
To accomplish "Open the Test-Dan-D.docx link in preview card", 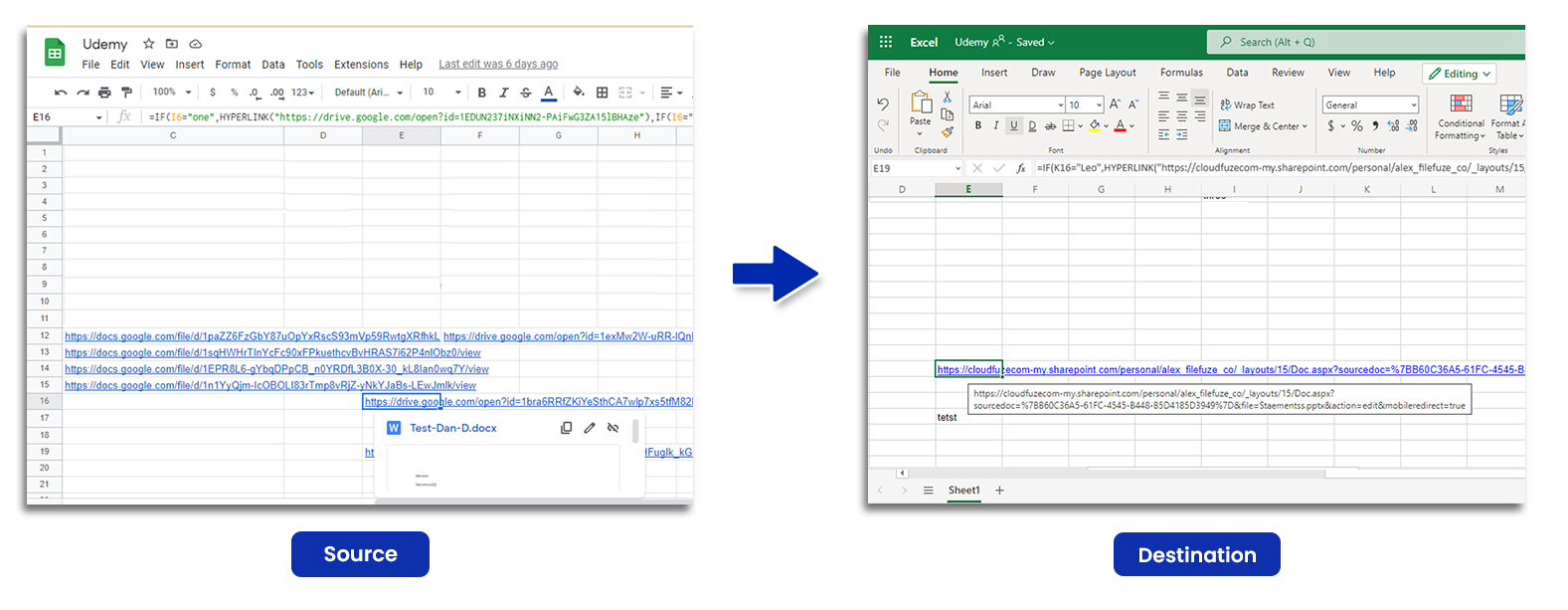I will (453, 428).
